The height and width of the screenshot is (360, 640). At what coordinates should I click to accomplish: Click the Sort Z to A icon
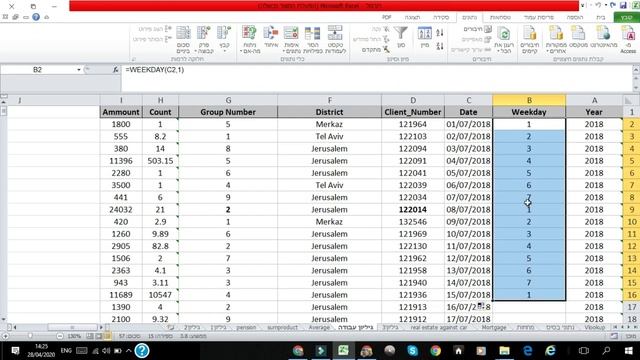[440, 46]
